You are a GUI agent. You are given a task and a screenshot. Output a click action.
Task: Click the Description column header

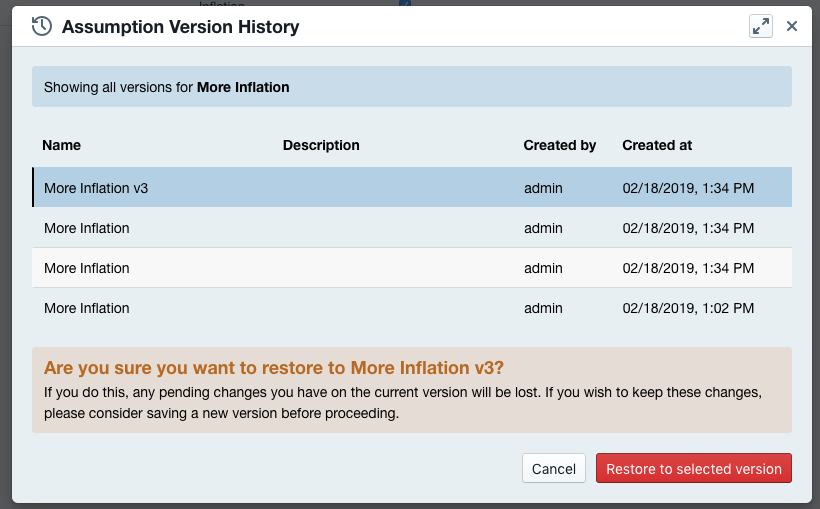click(321, 145)
